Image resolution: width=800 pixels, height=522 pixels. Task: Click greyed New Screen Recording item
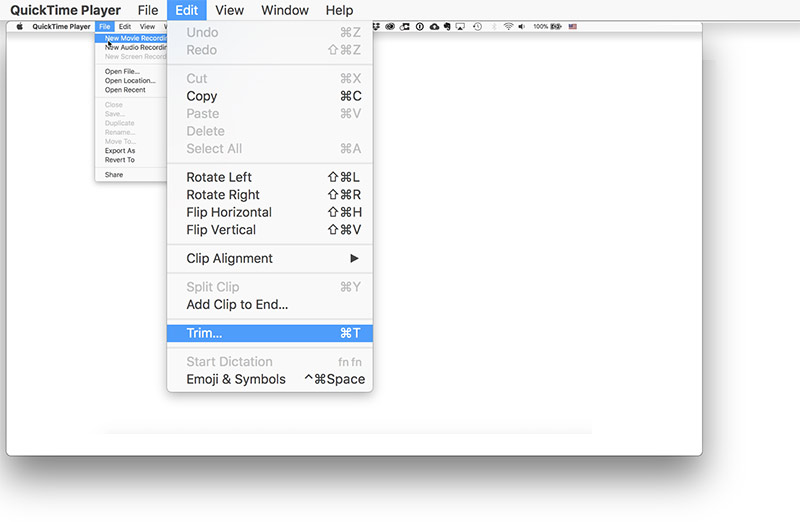click(x=131, y=57)
